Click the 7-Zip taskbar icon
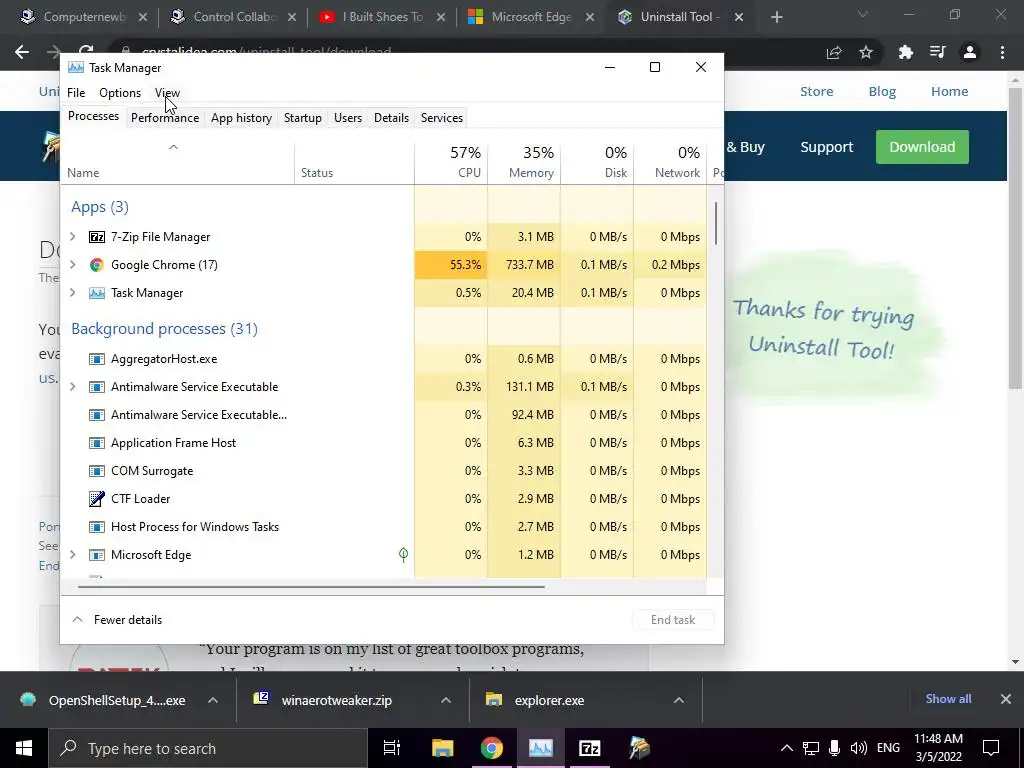The height and width of the screenshot is (768, 1024). tap(590, 748)
